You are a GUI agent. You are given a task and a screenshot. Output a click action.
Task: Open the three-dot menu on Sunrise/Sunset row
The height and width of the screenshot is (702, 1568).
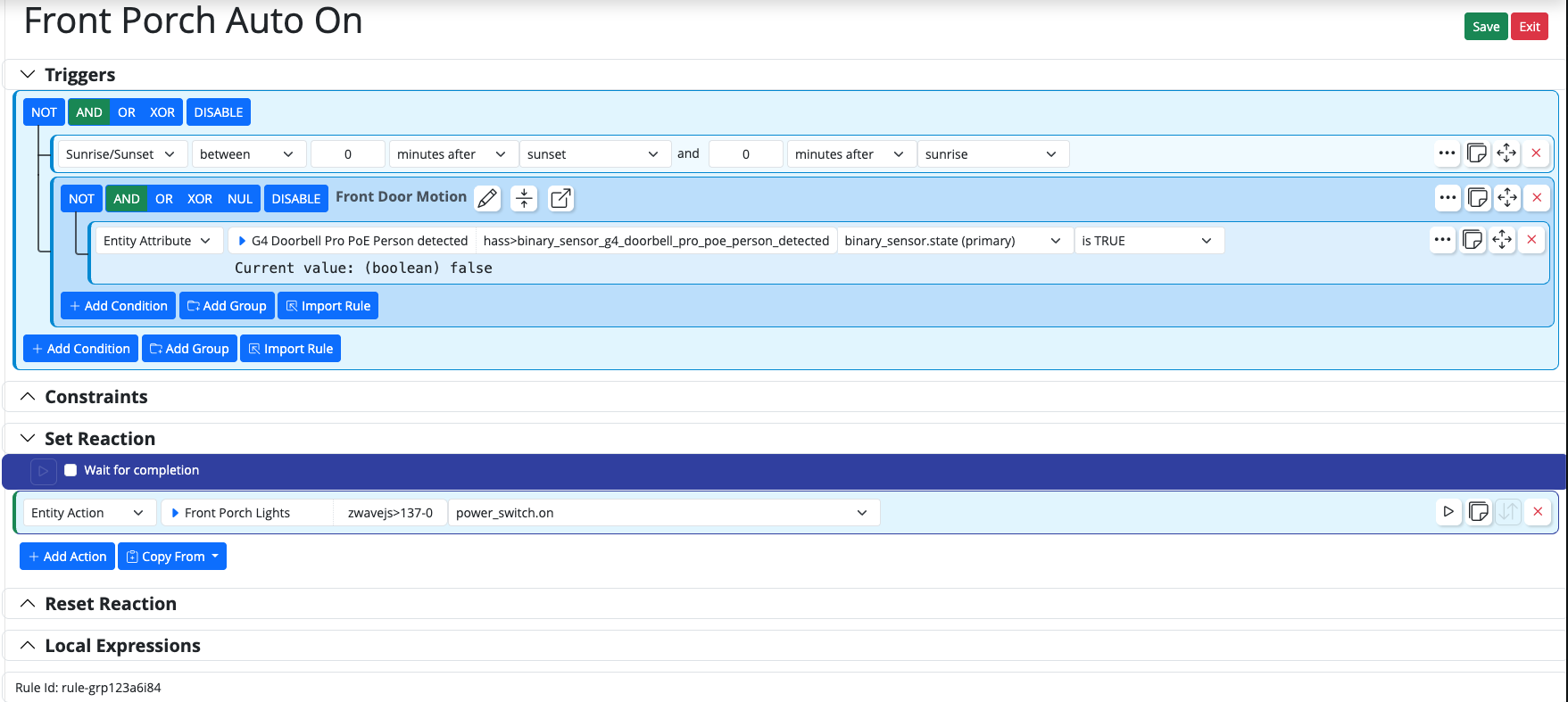tap(1447, 153)
